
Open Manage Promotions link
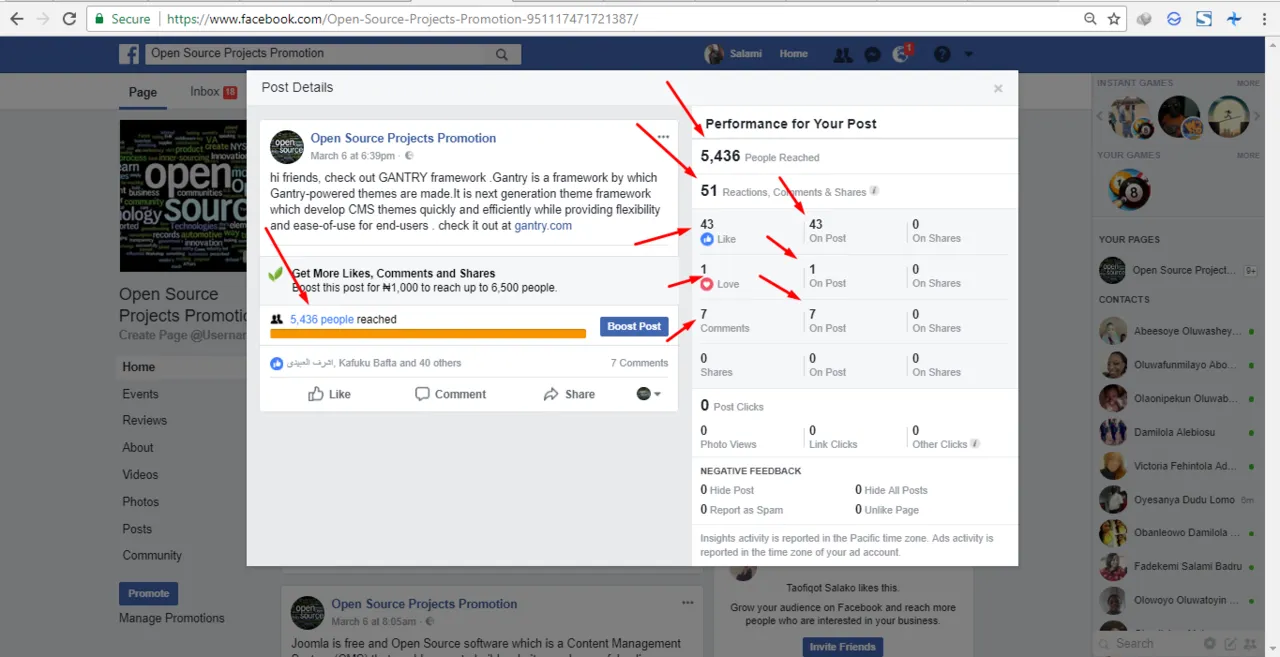(x=172, y=618)
